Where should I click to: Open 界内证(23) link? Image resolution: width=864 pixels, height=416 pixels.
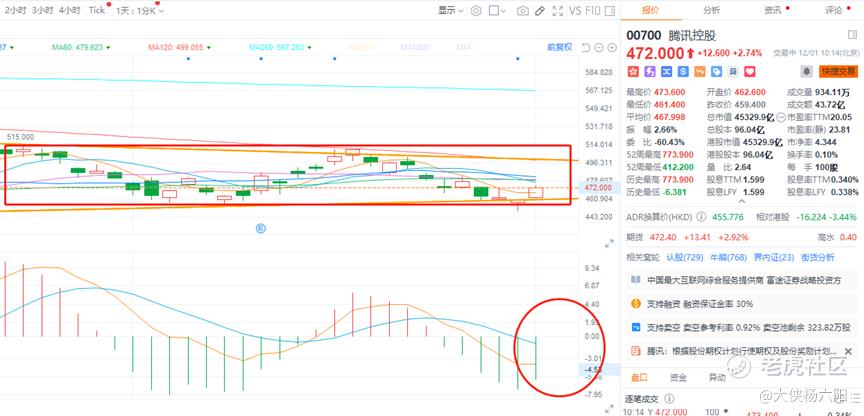(x=774, y=257)
